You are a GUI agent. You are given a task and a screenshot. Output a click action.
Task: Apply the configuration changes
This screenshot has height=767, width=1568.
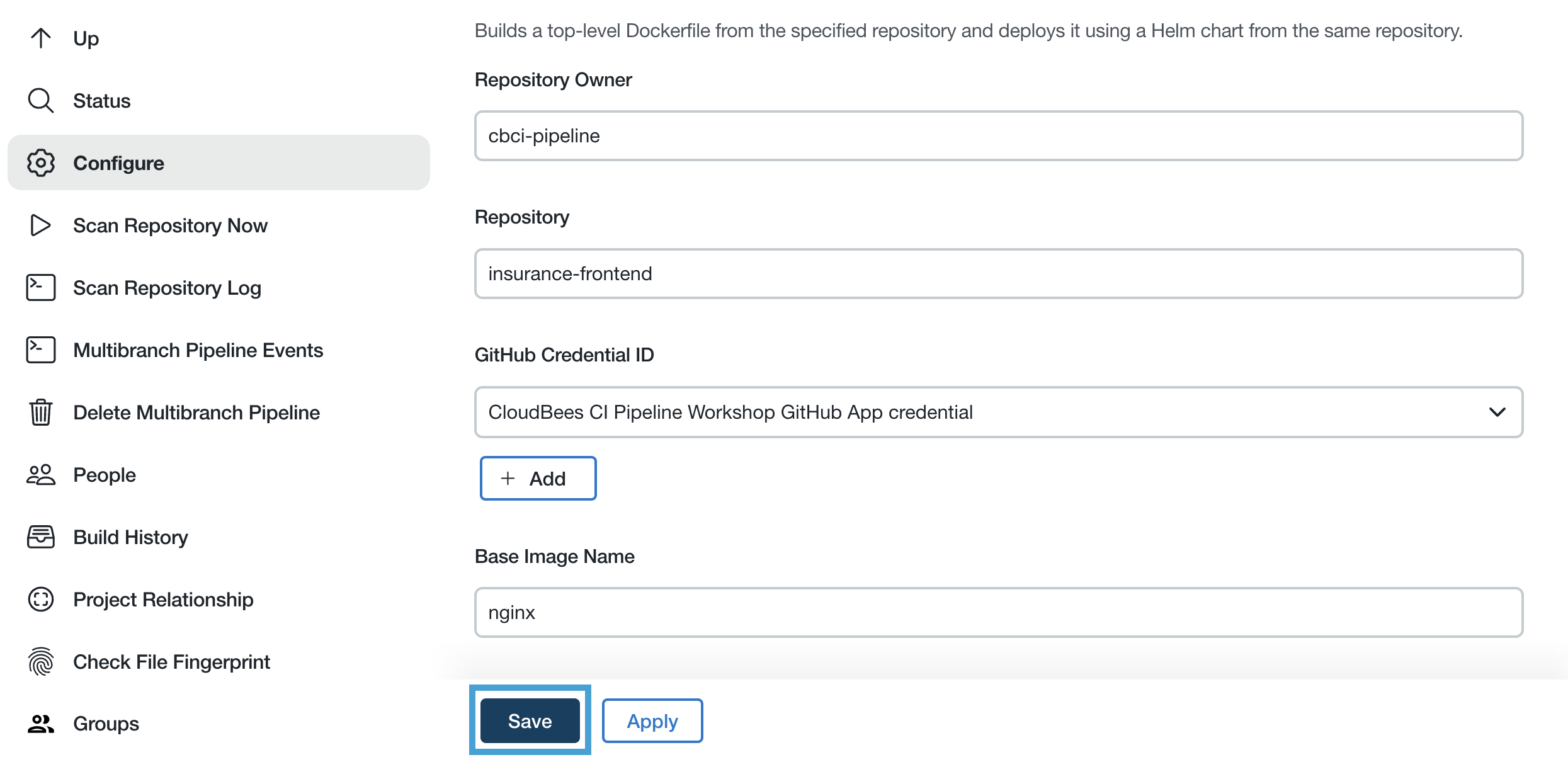pos(652,721)
